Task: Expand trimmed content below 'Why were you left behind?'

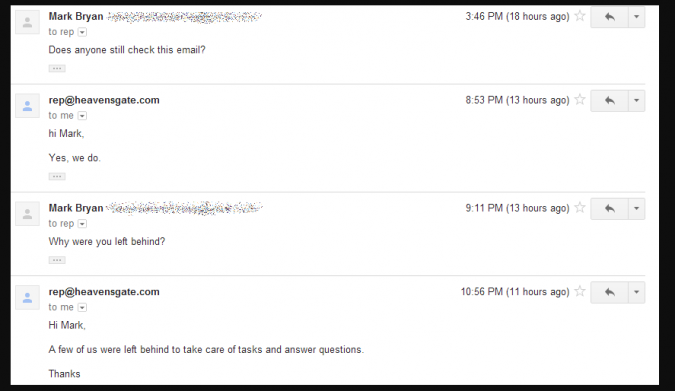Action: 57,260
